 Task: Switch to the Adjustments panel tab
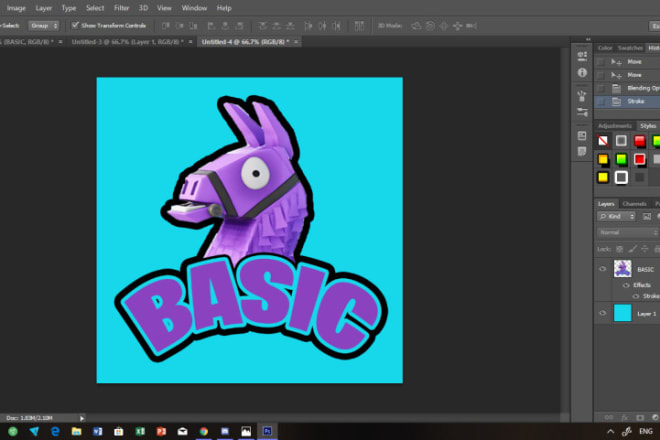(615, 126)
